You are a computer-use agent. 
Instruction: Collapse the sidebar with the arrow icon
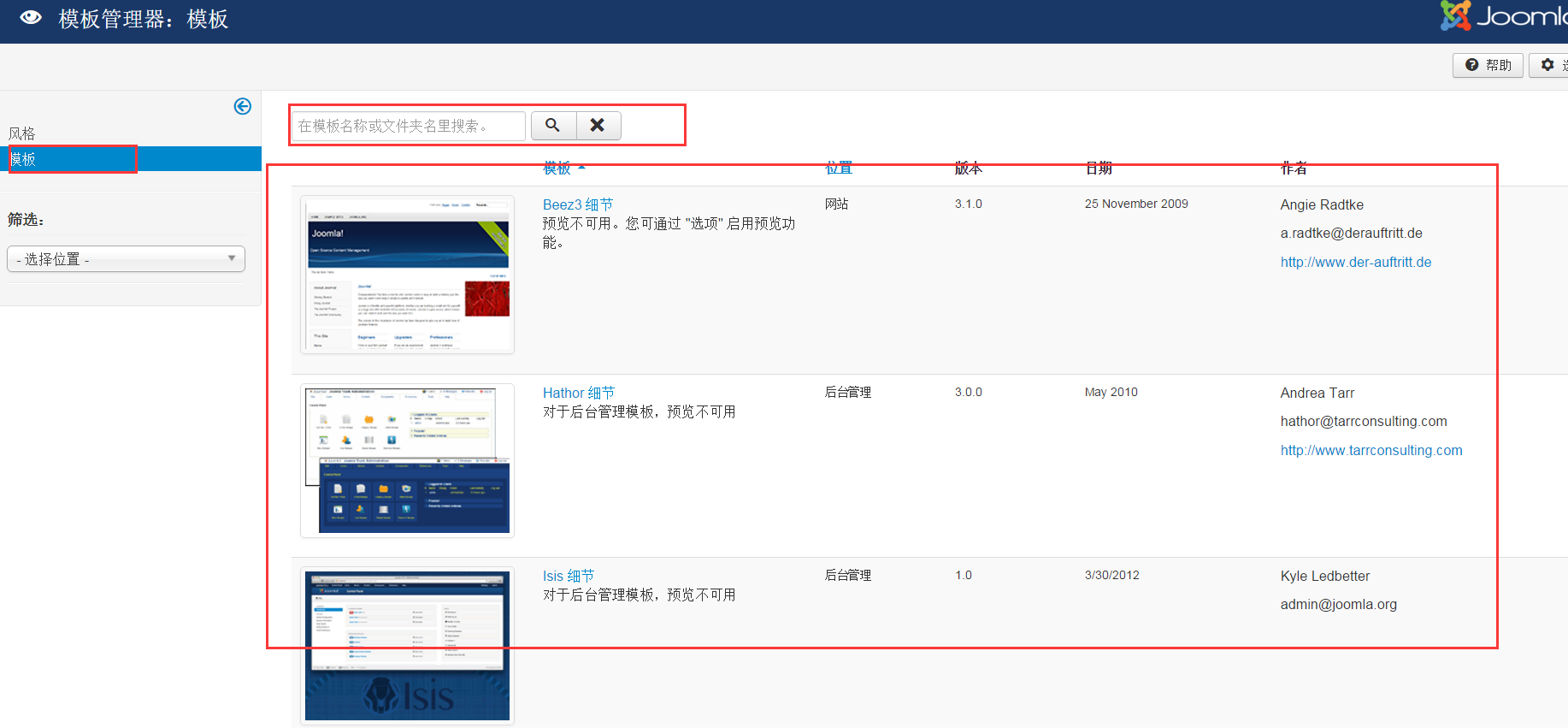pos(243,106)
